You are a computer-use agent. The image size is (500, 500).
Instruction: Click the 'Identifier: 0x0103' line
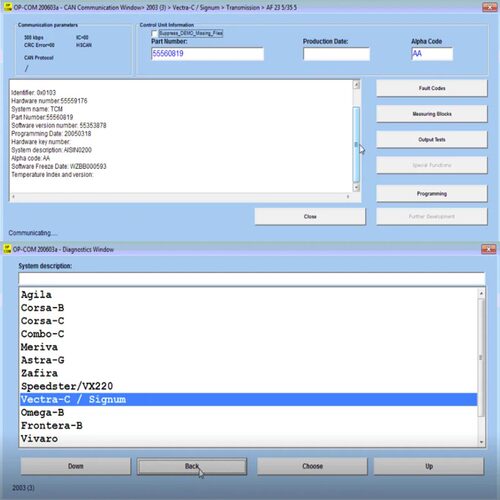[34, 93]
